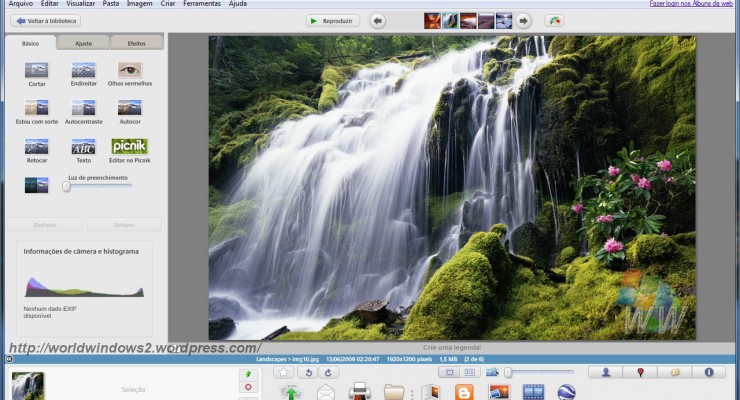Click the Voltar à biblioteca button
Viewport: 740px width, 400px height.
(45, 20)
